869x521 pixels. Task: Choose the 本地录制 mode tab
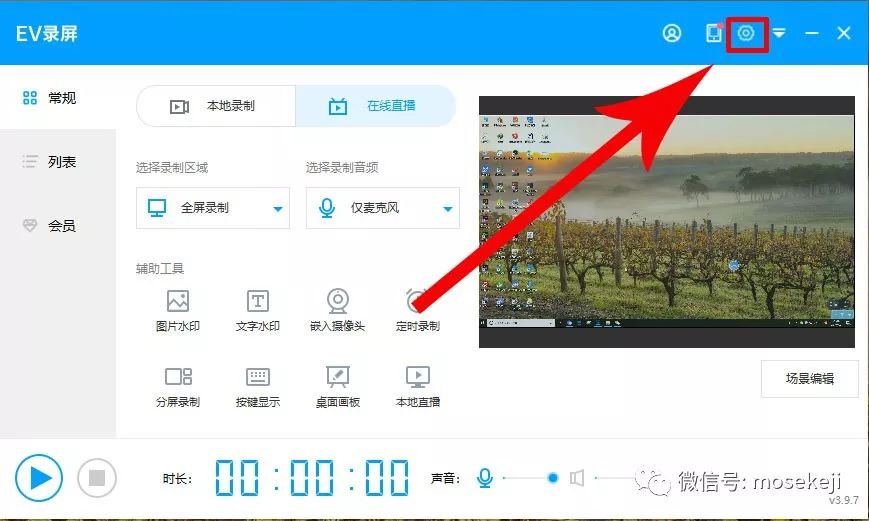pos(216,106)
